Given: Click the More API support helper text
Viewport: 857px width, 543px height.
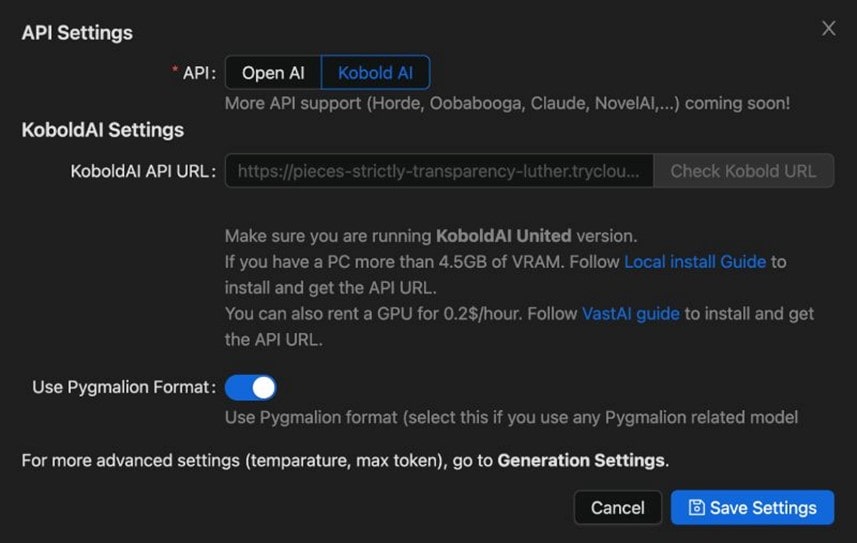Looking at the screenshot, I should click(x=507, y=103).
